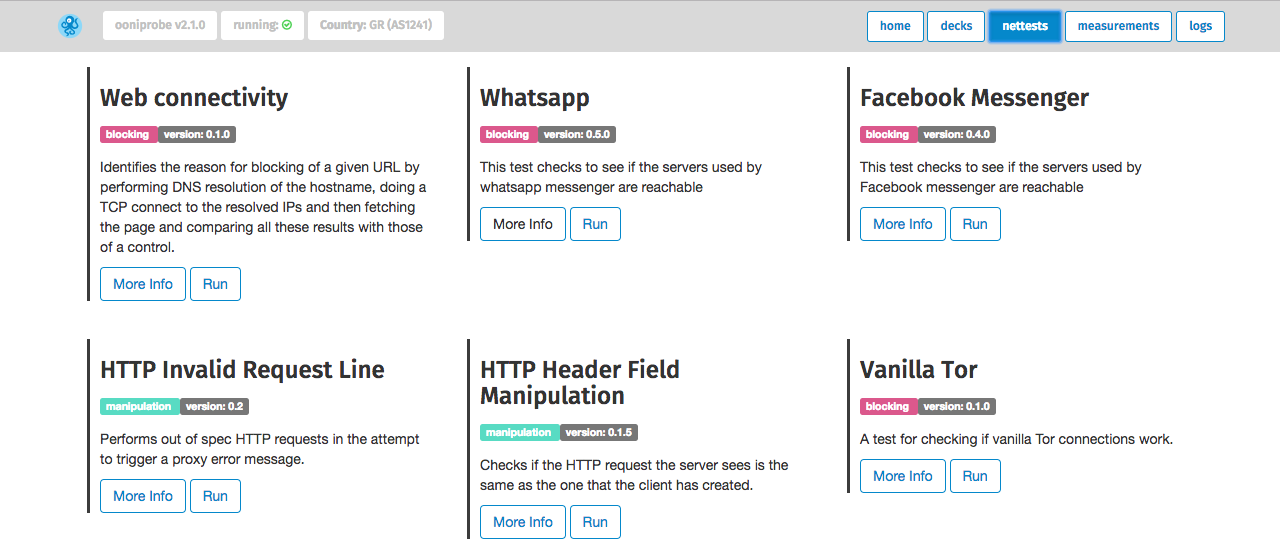Viewport: 1280px width, 549px height.
Task: Run the Facebook Messenger test
Action: click(x=975, y=224)
